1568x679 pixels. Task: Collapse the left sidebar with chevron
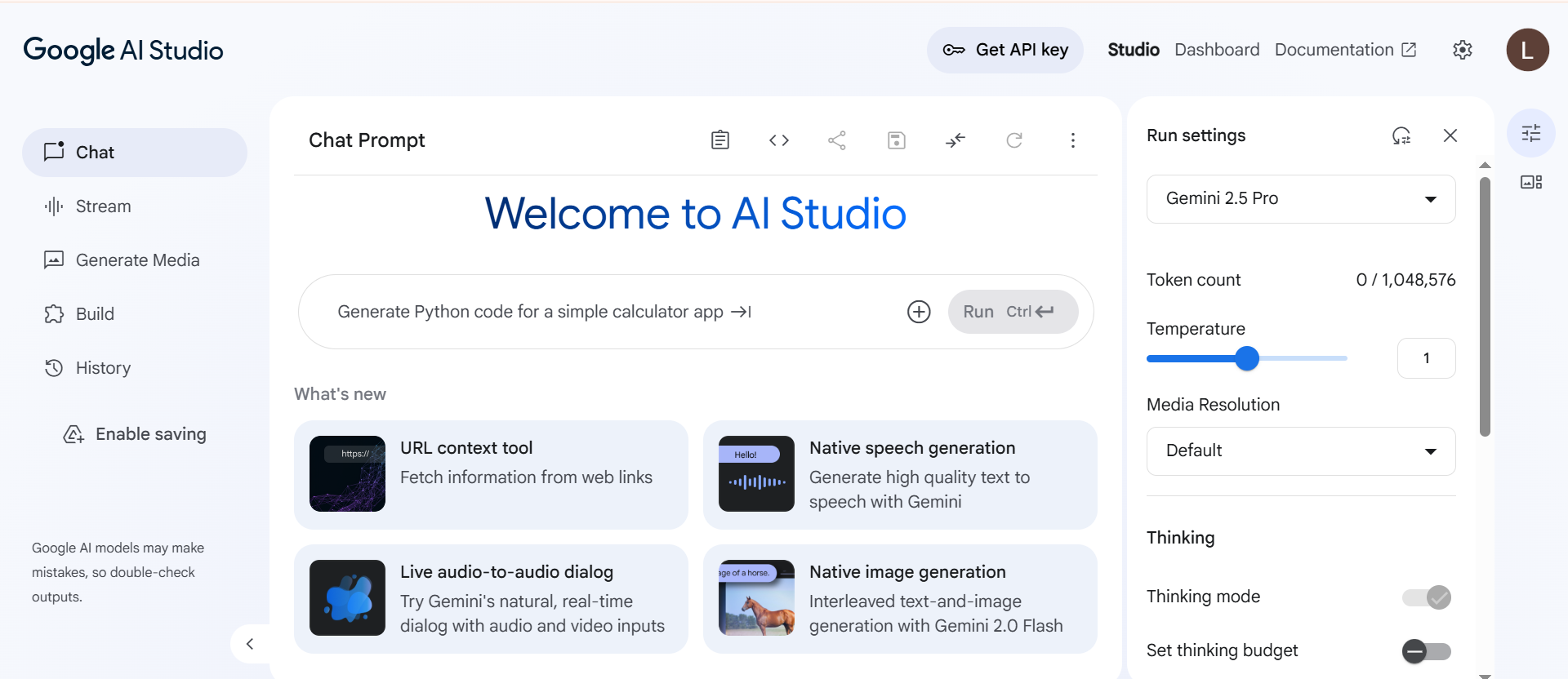[x=250, y=644]
